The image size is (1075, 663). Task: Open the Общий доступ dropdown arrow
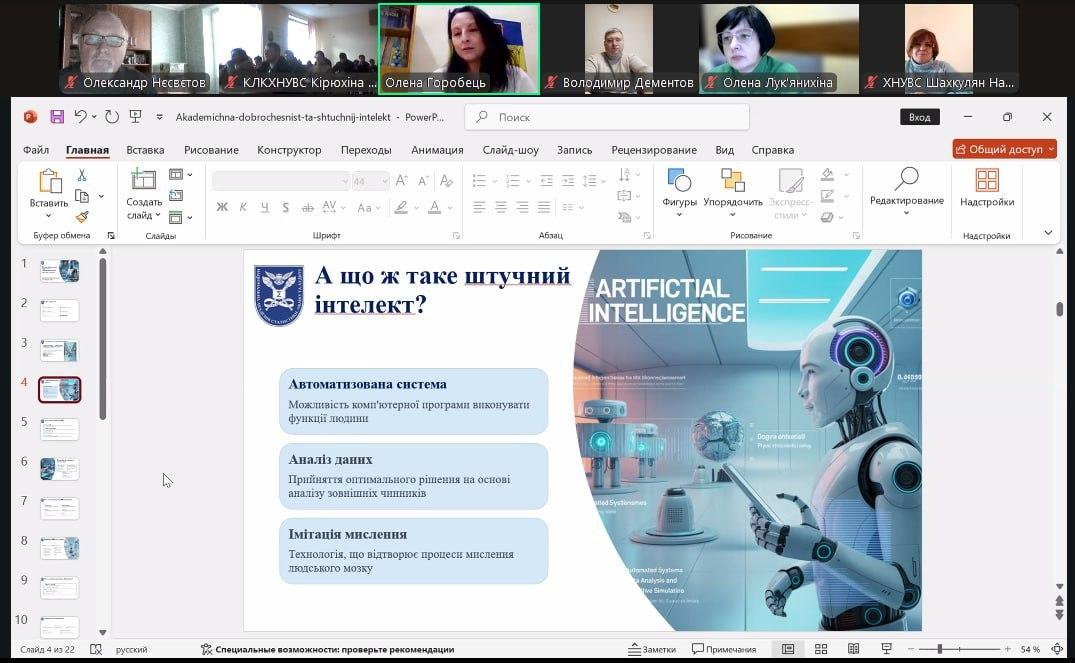pyautogui.click(x=1049, y=150)
